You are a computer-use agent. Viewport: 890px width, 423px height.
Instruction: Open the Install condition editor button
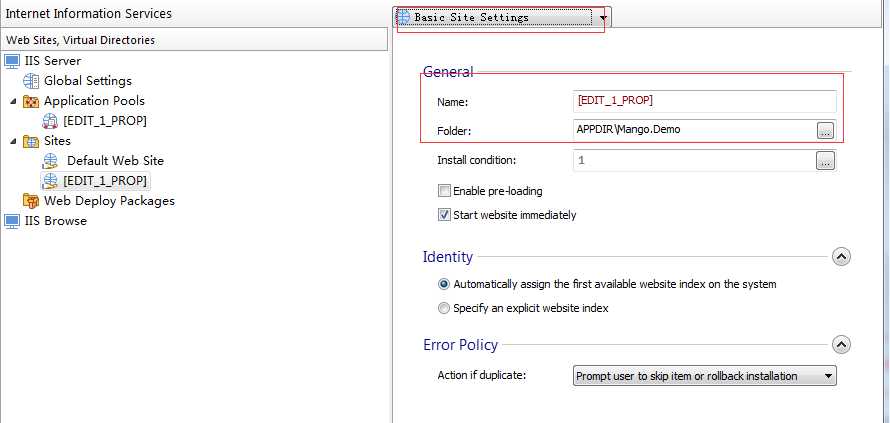(825, 161)
